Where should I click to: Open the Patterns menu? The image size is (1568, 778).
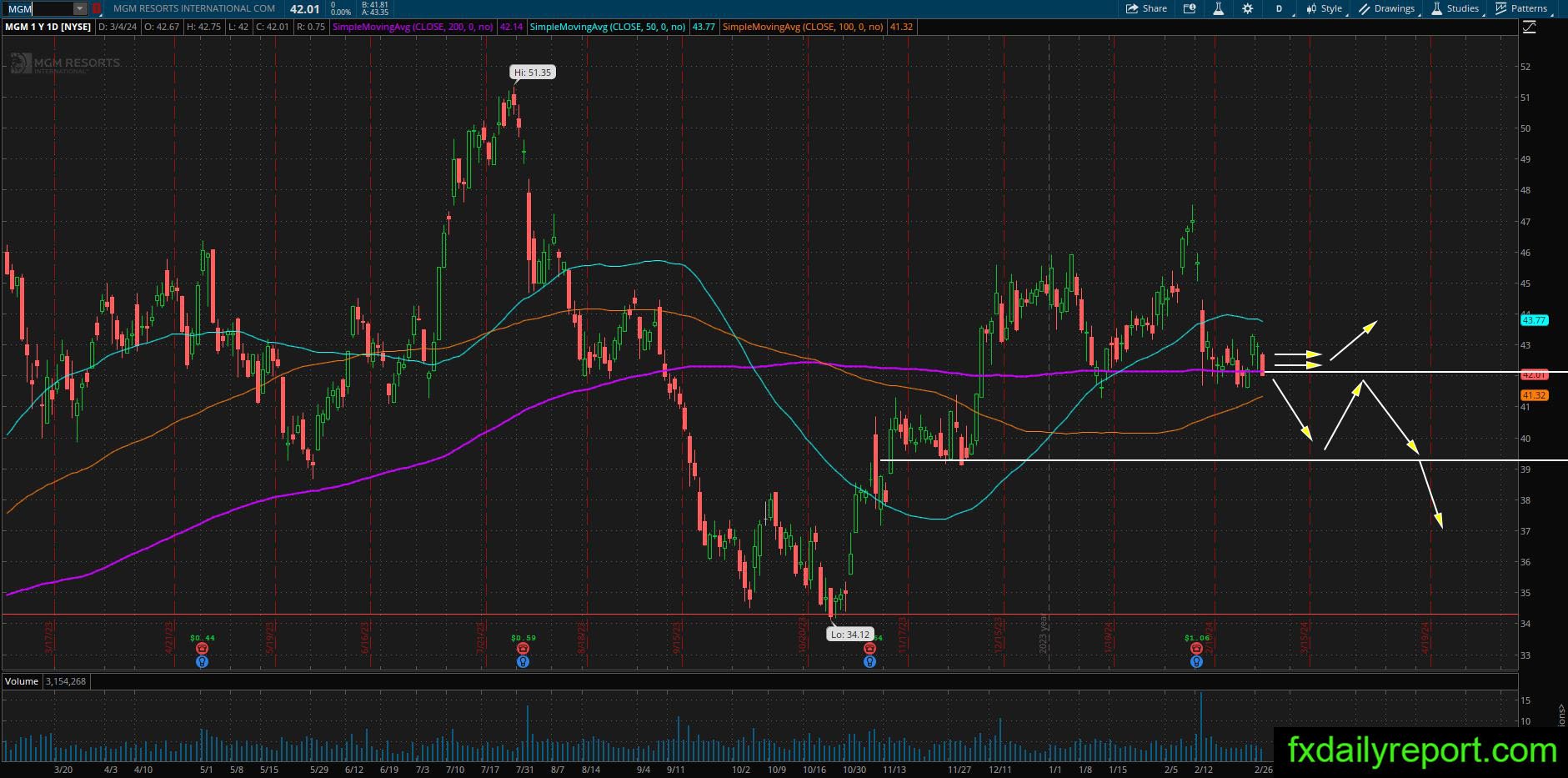tap(1521, 8)
